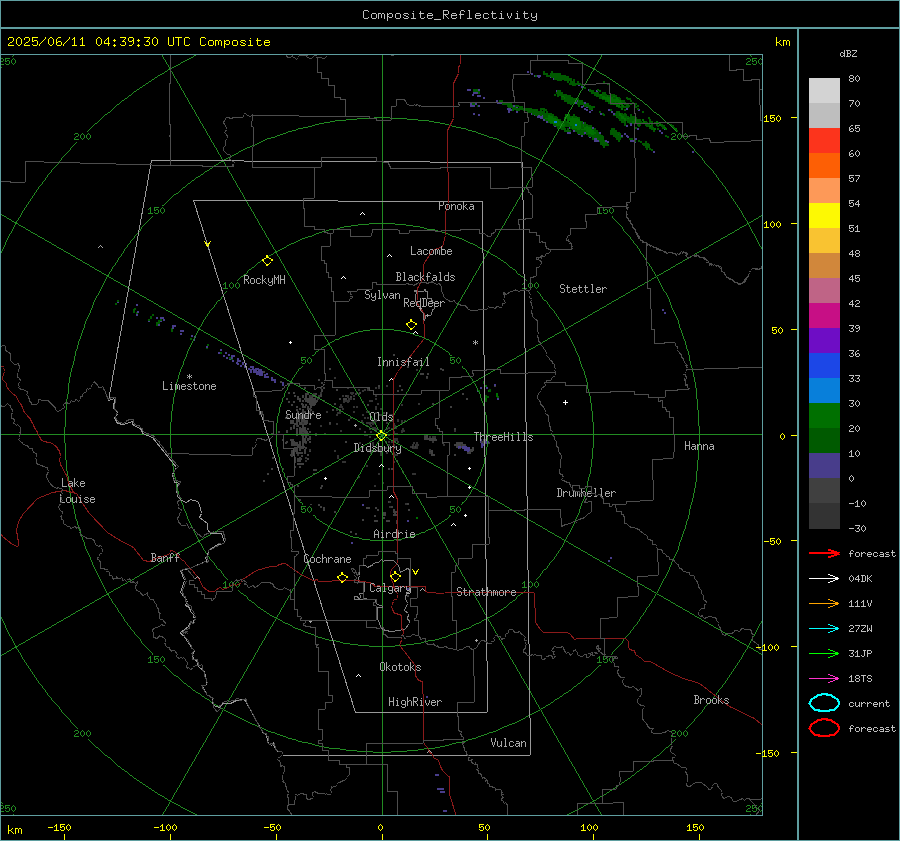Click the Sundre label

click(x=303, y=414)
